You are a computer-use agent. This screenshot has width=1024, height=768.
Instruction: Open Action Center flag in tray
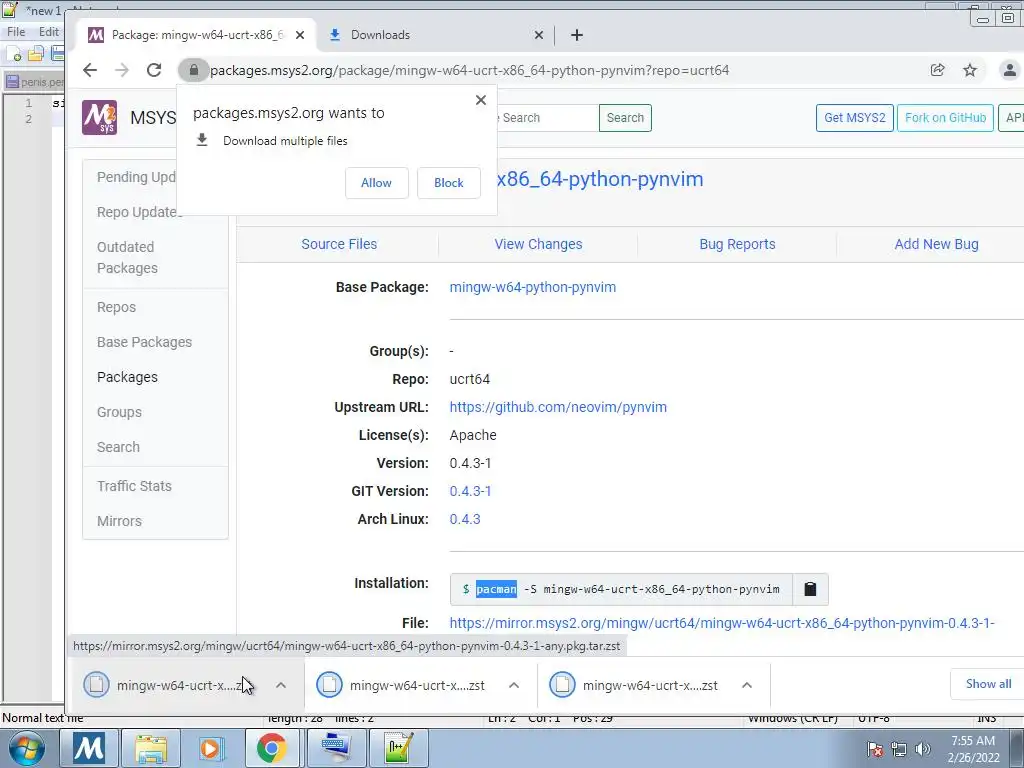(x=875, y=749)
